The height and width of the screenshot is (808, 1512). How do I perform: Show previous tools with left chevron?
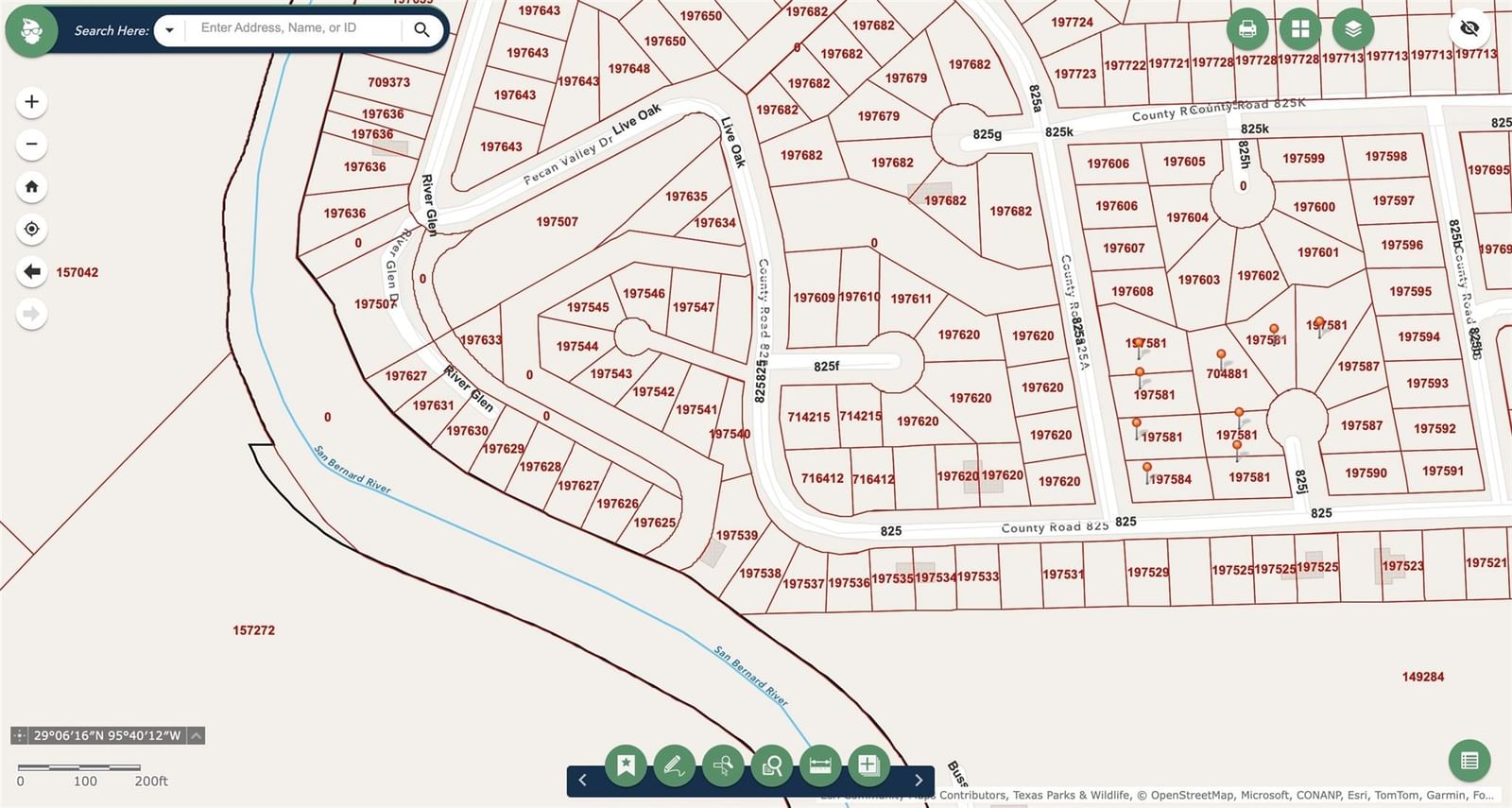(582, 780)
